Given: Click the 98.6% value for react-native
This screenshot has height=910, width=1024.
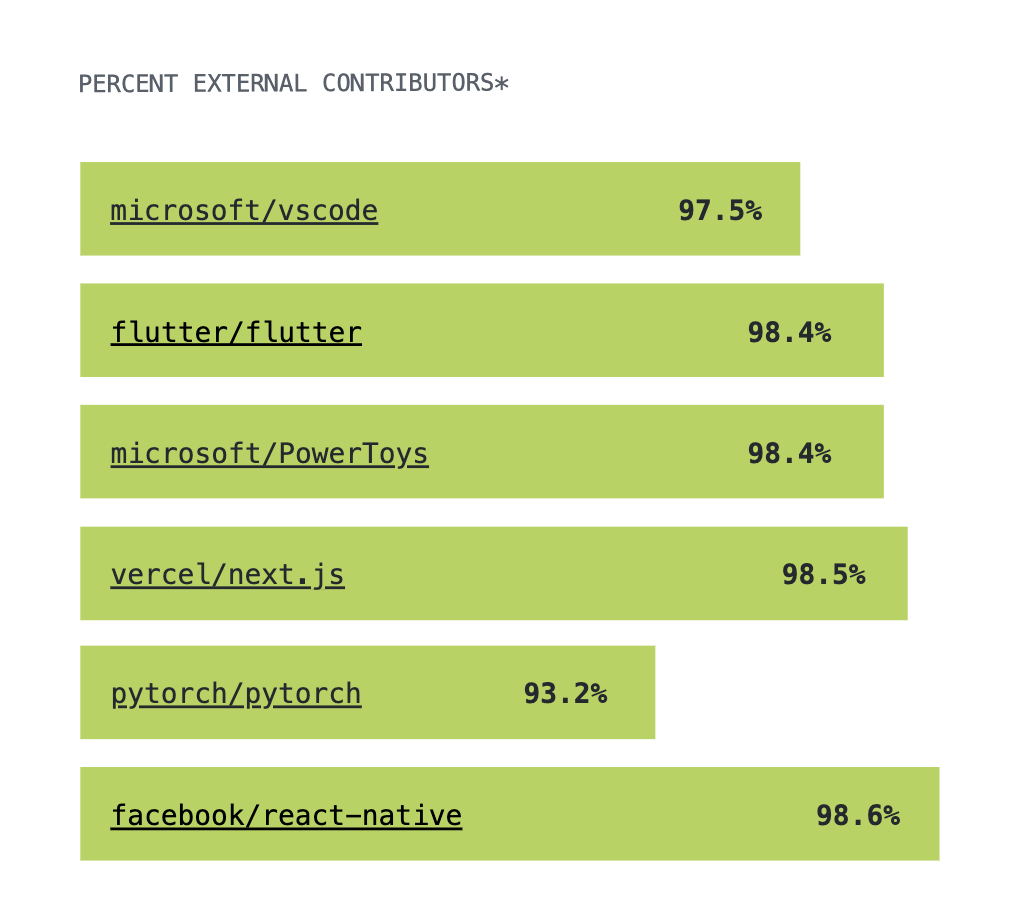Looking at the screenshot, I should point(857,815).
